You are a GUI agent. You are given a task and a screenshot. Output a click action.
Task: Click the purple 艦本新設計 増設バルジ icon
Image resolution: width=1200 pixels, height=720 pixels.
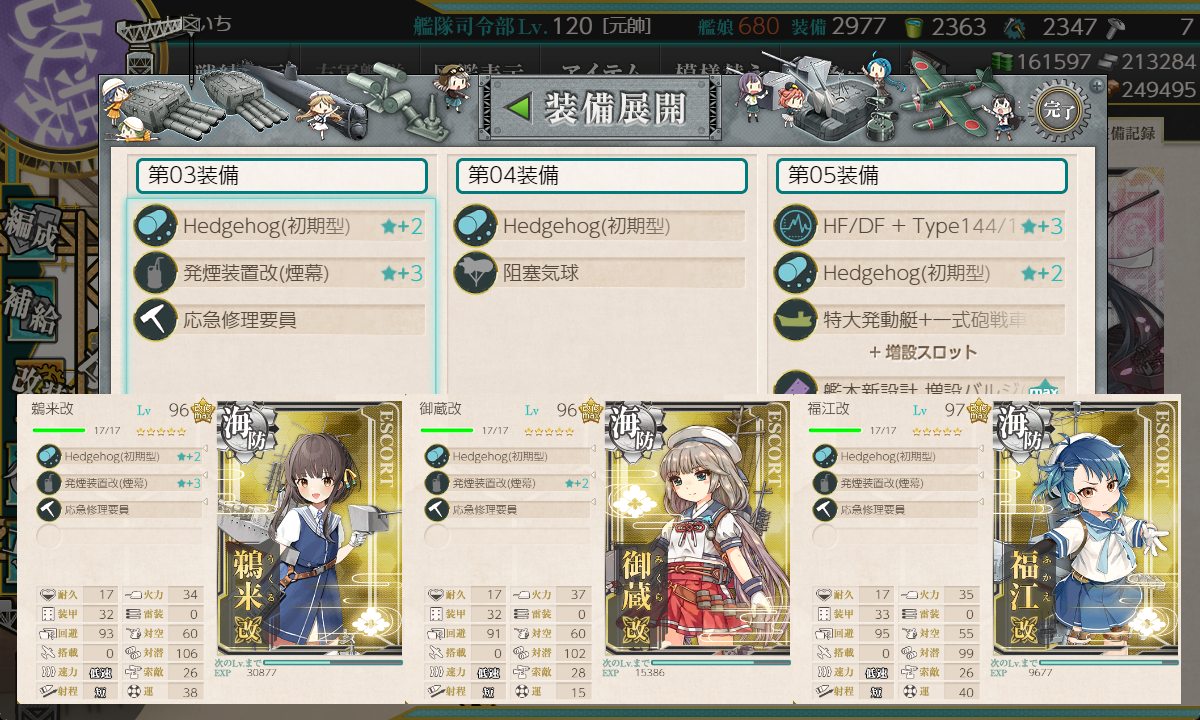tap(795, 387)
